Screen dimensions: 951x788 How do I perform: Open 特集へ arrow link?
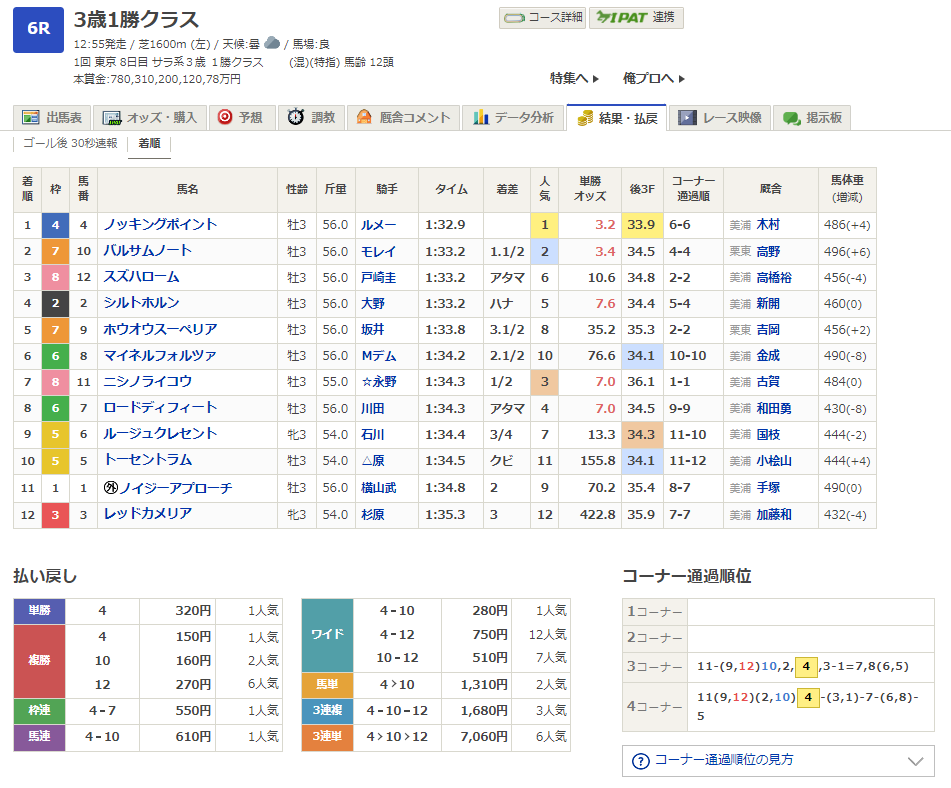click(574, 78)
